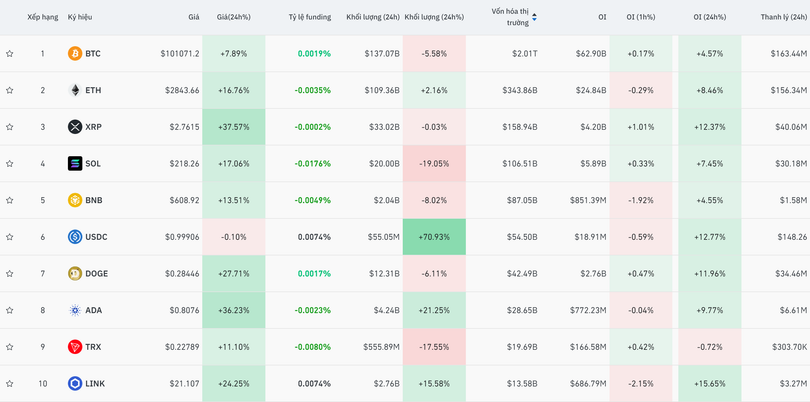Click the Dogecoin (DOGE) icon
This screenshot has height=402, width=810.
75,274
